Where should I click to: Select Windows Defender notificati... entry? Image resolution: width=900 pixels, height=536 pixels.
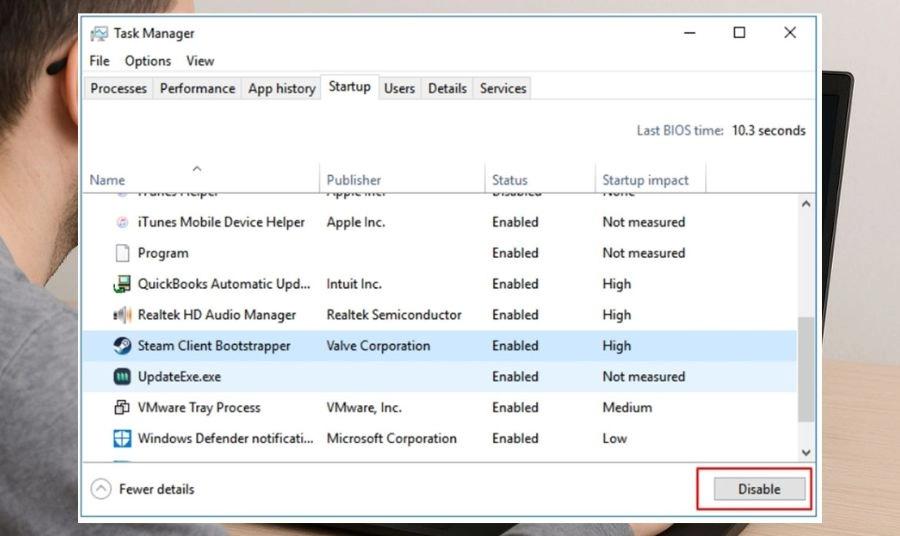pyautogui.click(x=226, y=438)
